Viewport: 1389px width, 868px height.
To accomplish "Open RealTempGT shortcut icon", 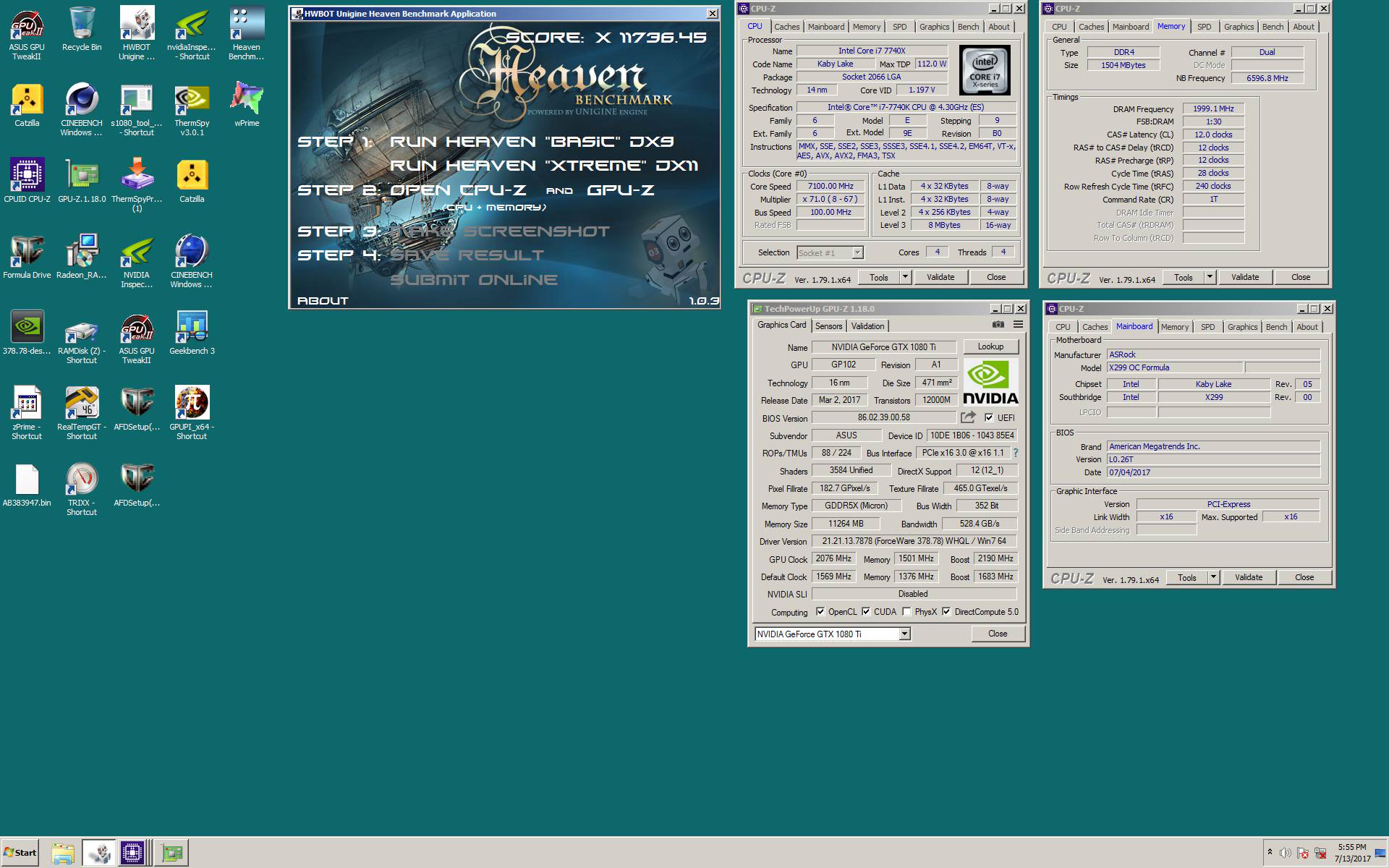I will (82, 414).
